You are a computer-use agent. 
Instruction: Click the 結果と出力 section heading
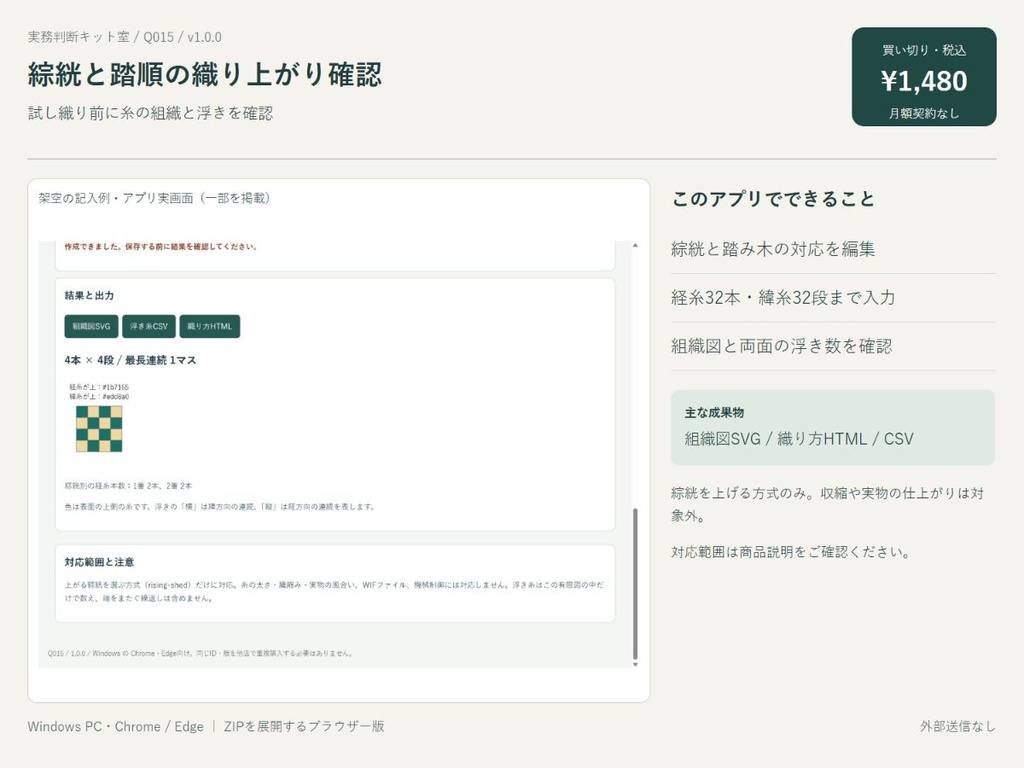[89, 295]
